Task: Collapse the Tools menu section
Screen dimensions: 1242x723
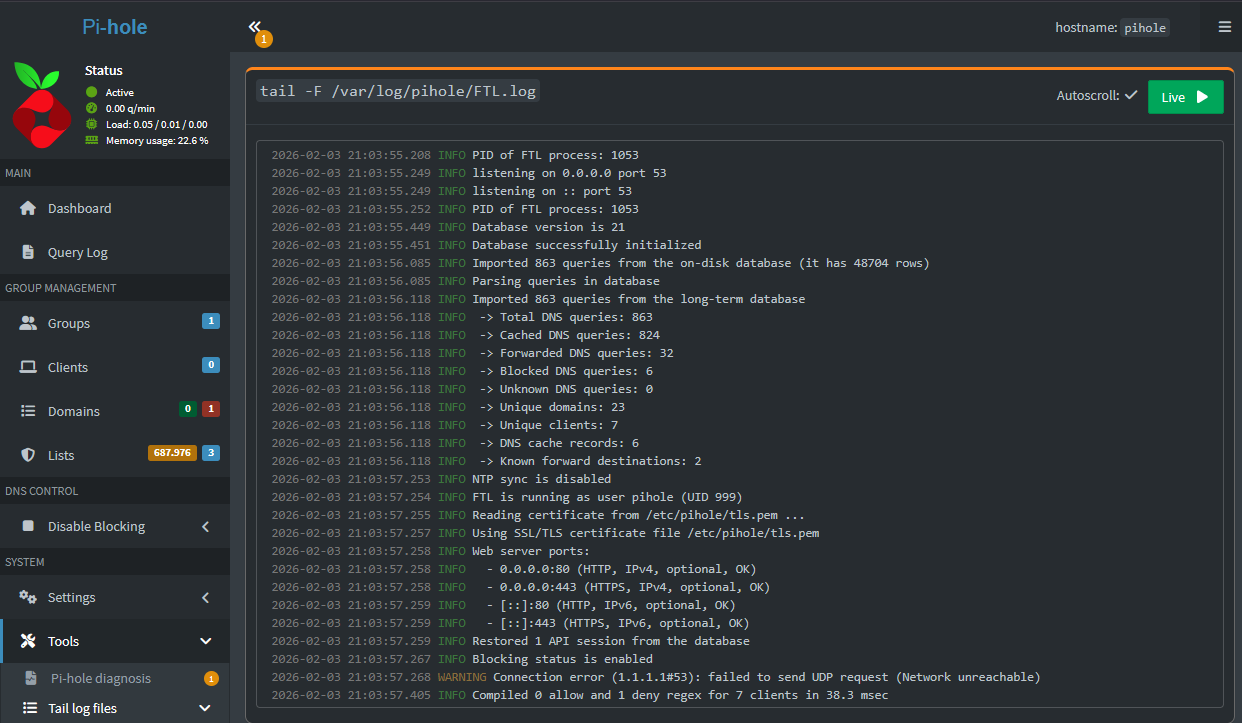Action: (205, 642)
